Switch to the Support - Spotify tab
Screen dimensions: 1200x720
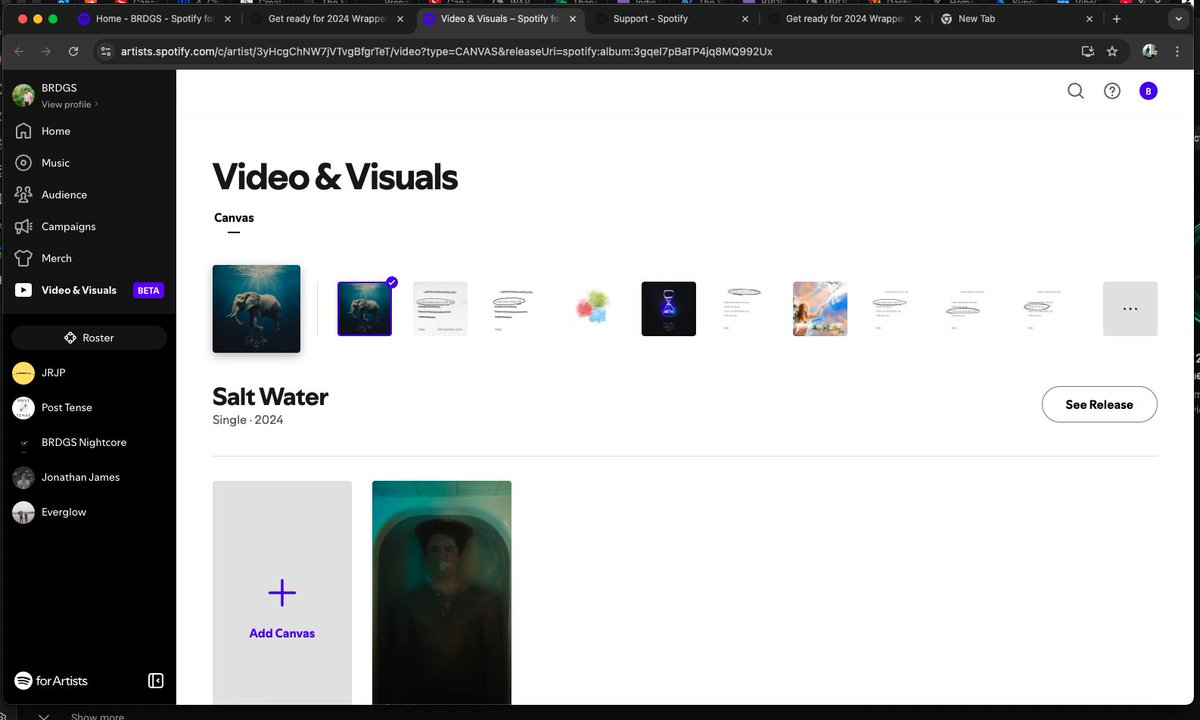point(670,19)
